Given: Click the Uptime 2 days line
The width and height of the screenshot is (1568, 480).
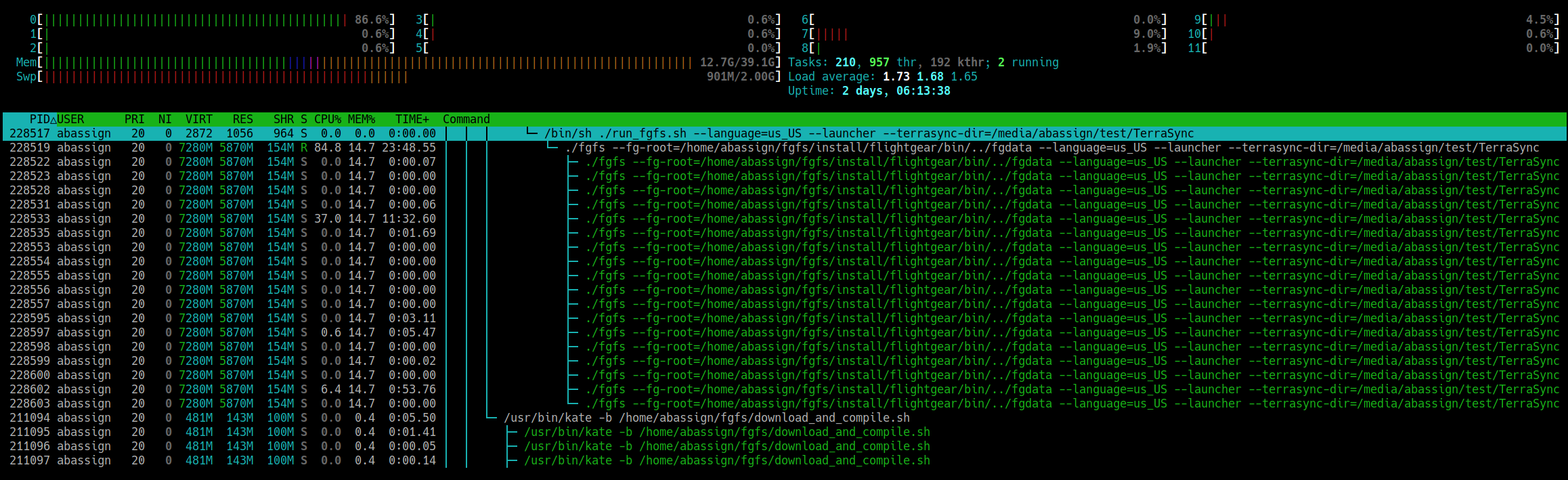Looking at the screenshot, I should (869, 91).
